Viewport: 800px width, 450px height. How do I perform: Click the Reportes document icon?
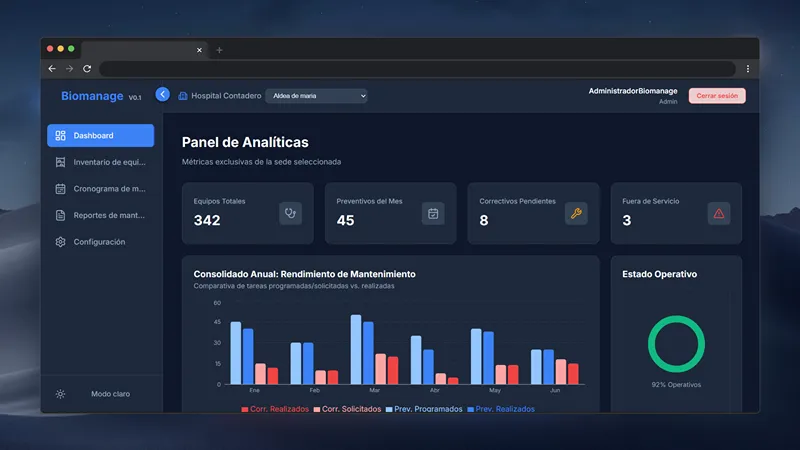(x=60, y=215)
